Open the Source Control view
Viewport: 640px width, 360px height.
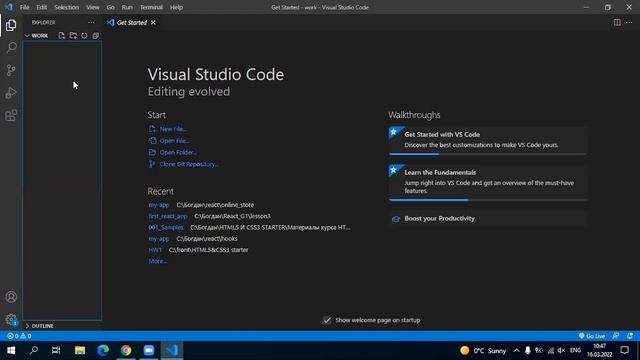point(11,70)
